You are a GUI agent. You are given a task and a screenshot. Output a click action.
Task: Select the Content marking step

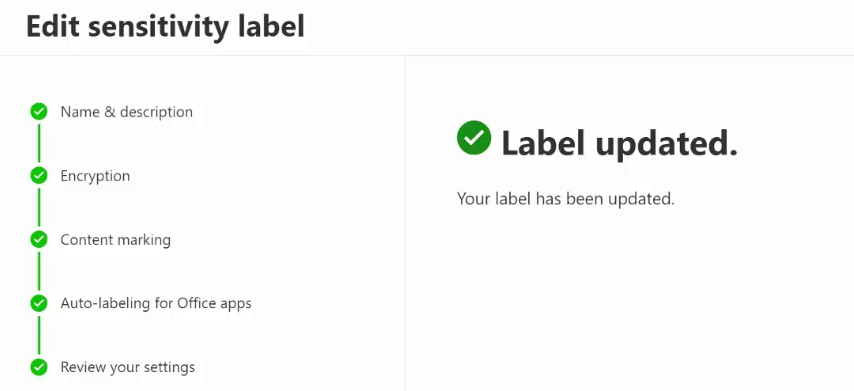(x=115, y=240)
